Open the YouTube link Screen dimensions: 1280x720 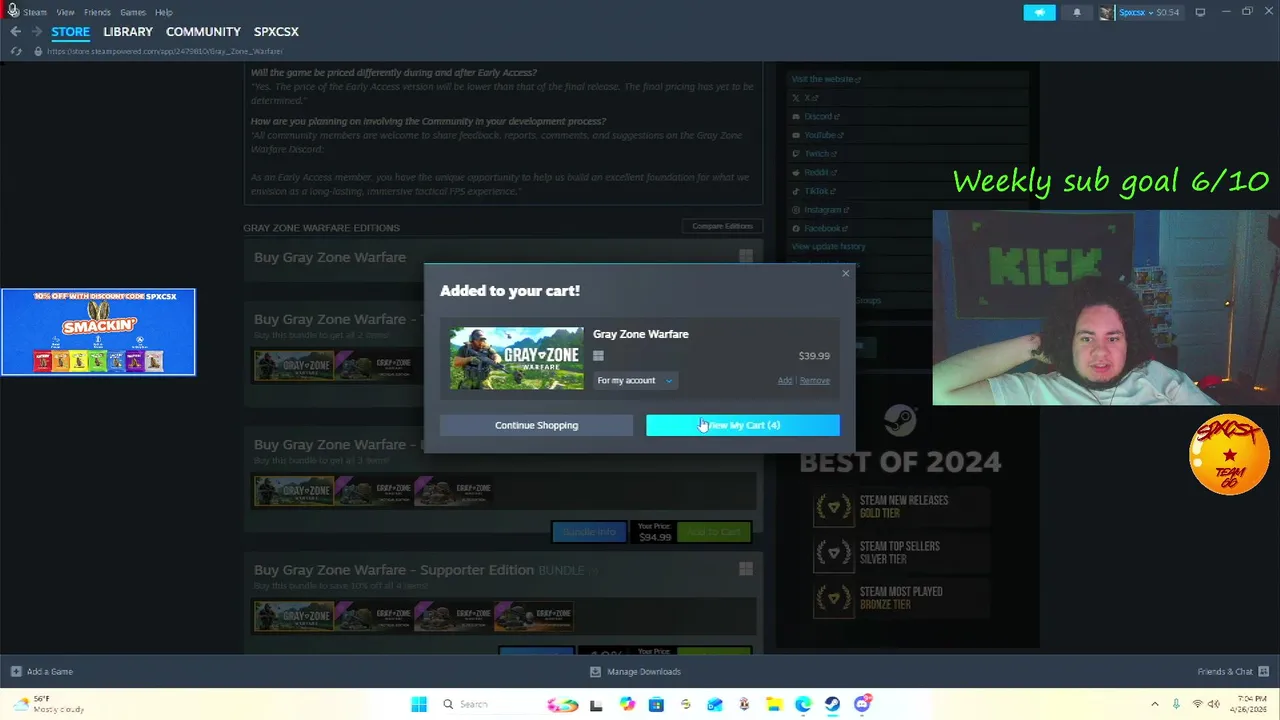click(x=818, y=135)
